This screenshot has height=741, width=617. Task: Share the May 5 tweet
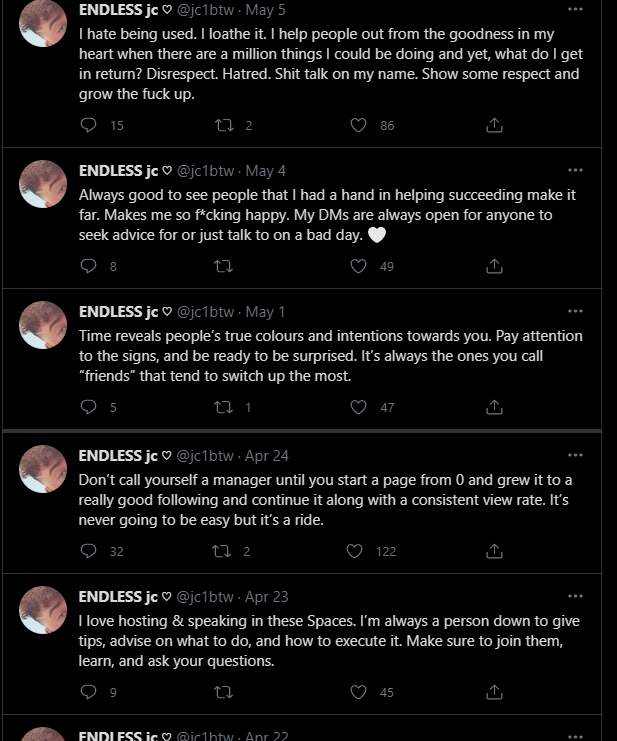[x=493, y=125]
